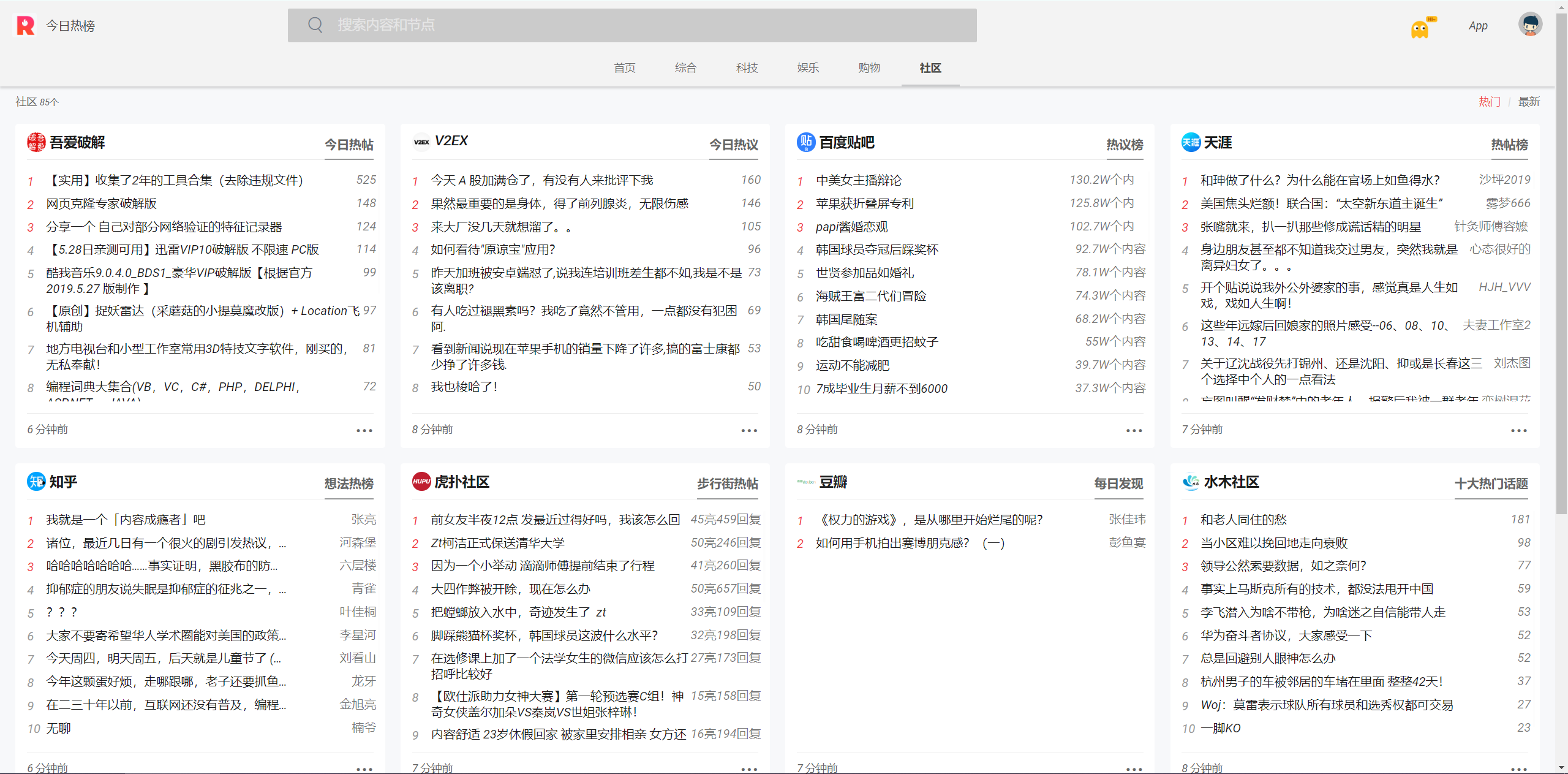Viewport: 1568px width, 774px height.
Task: Click the 百度贴吧 site icon
Action: click(806, 142)
